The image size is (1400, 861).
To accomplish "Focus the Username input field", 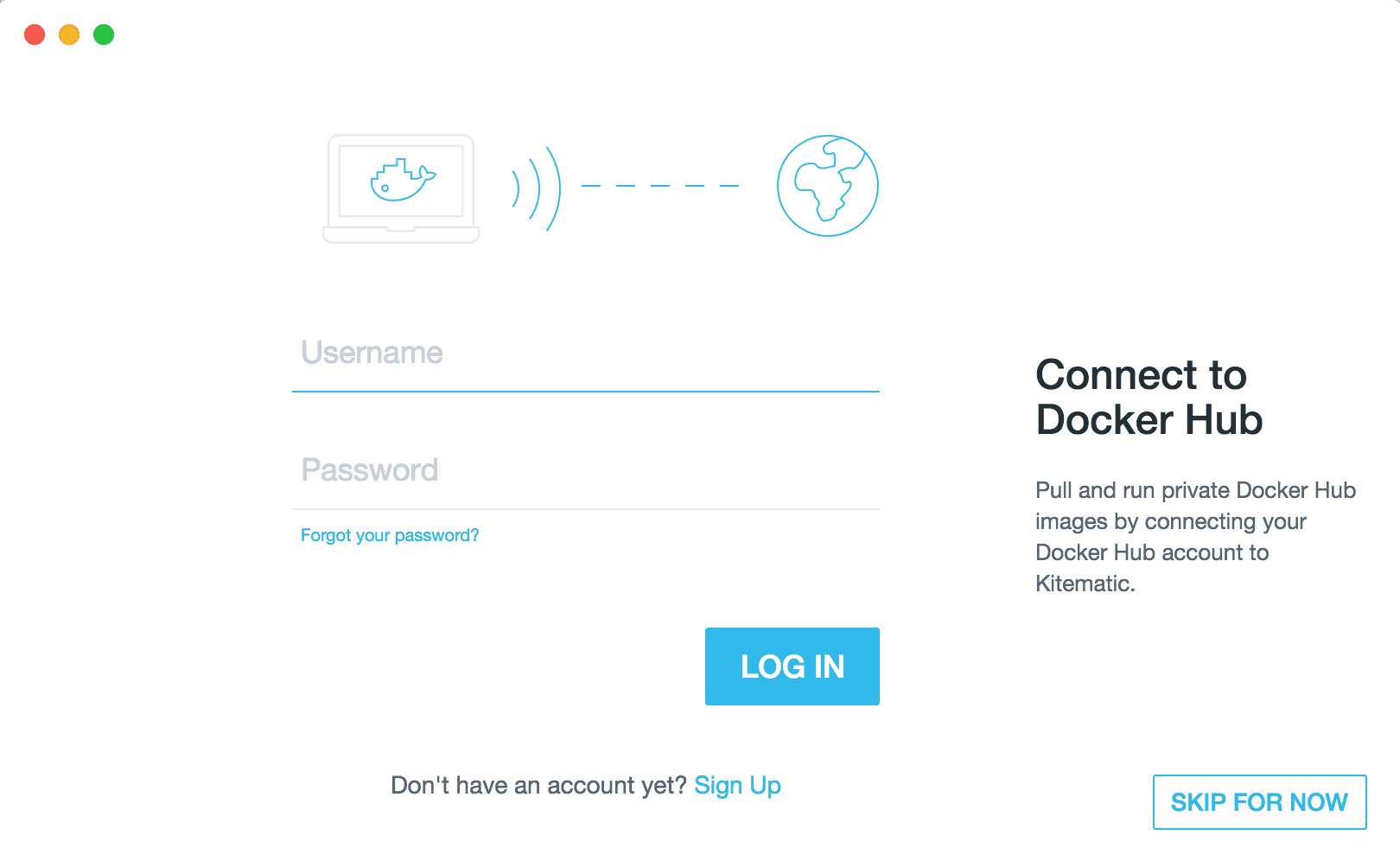I will (586, 353).
